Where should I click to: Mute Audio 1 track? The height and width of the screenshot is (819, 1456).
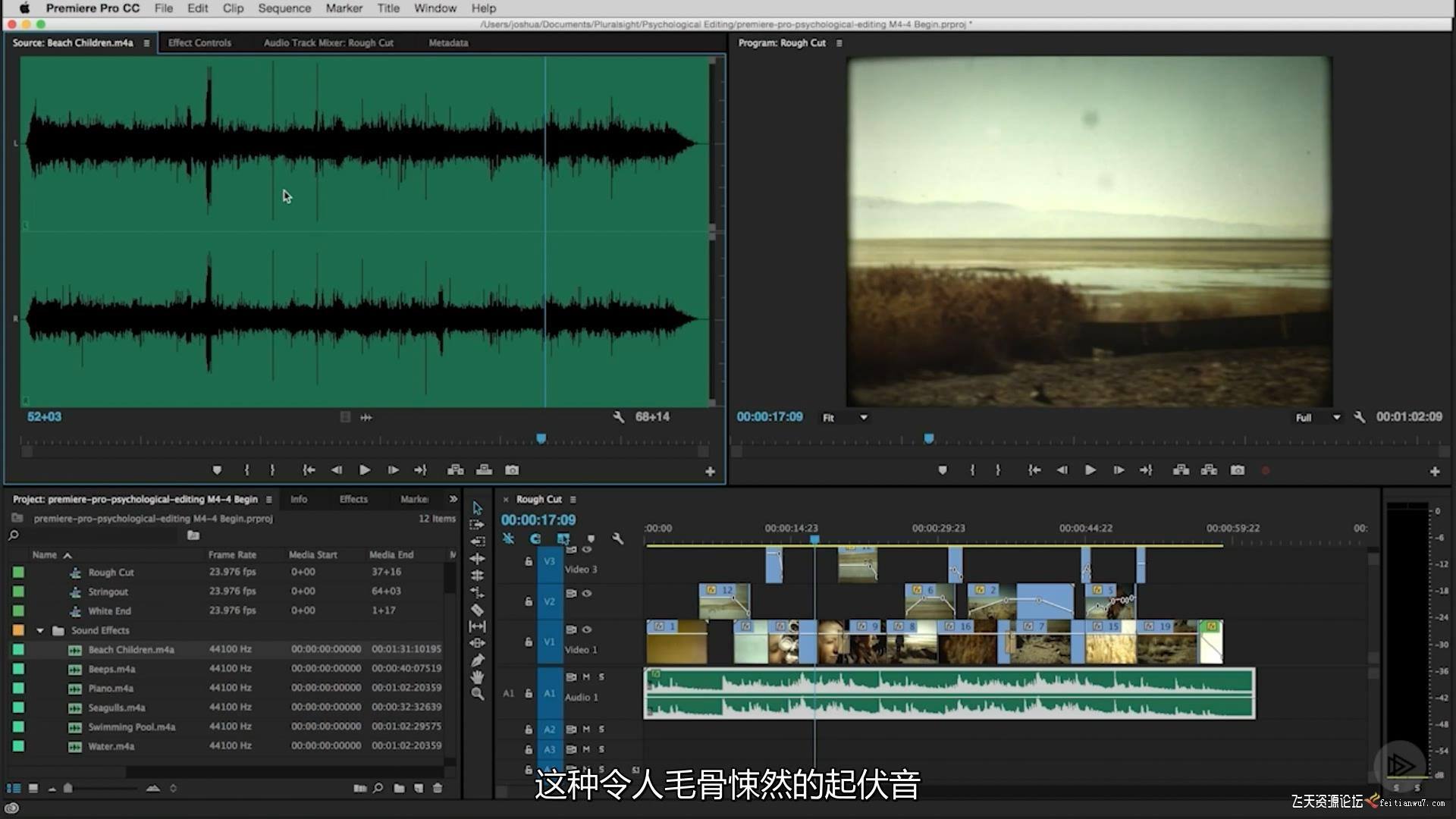[x=586, y=676]
